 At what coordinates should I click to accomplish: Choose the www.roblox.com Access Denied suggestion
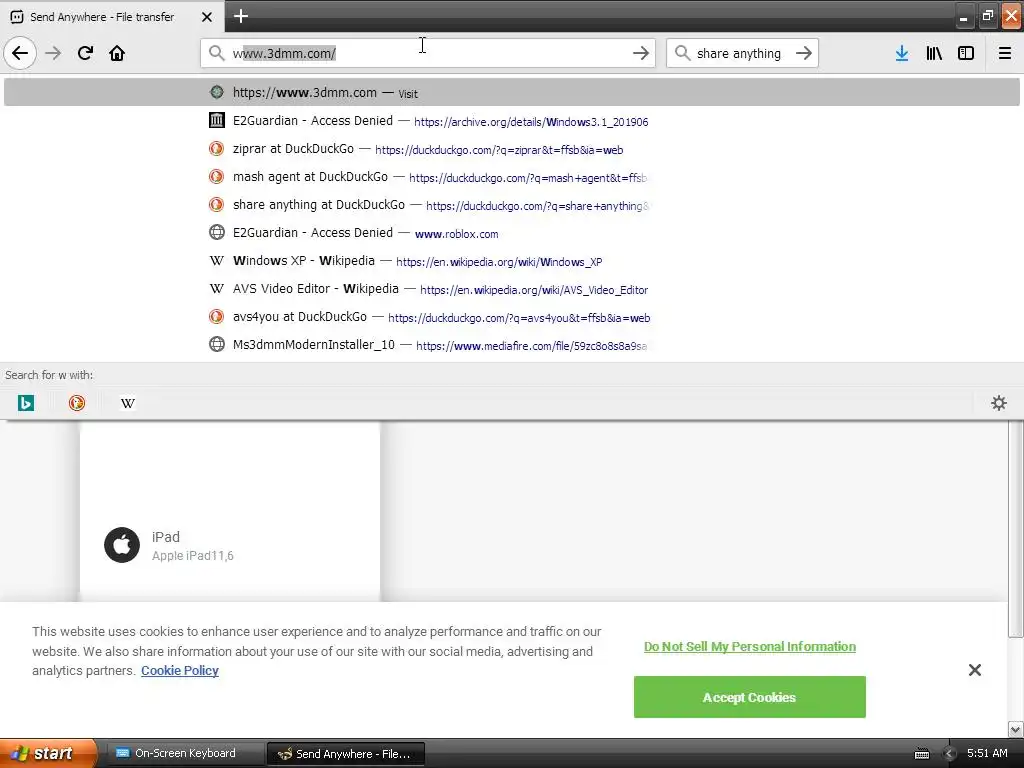(511, 233)
